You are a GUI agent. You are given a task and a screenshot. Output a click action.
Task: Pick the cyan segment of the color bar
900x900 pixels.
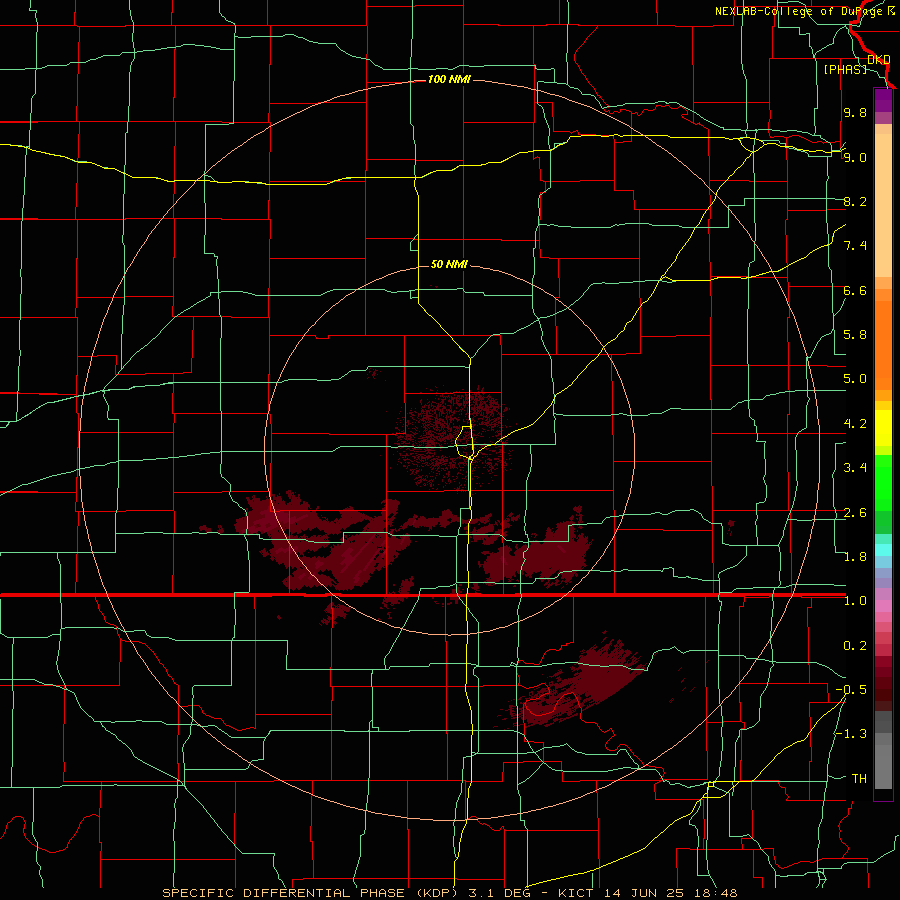(x=883, y=550)
